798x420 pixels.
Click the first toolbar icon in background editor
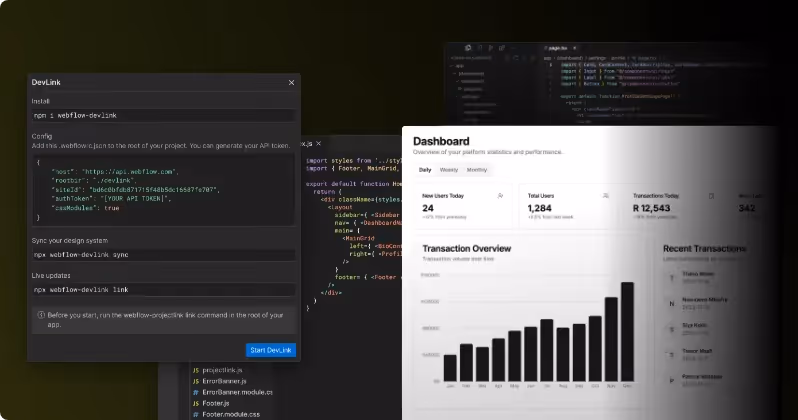click(x=468, y=48)
